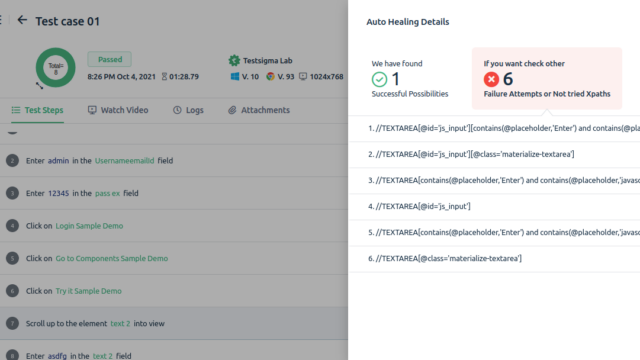Image resolution: width=640 pixels, height=360 pixels.
Task: Click the Usernameemailid element link
Action: 124,160
